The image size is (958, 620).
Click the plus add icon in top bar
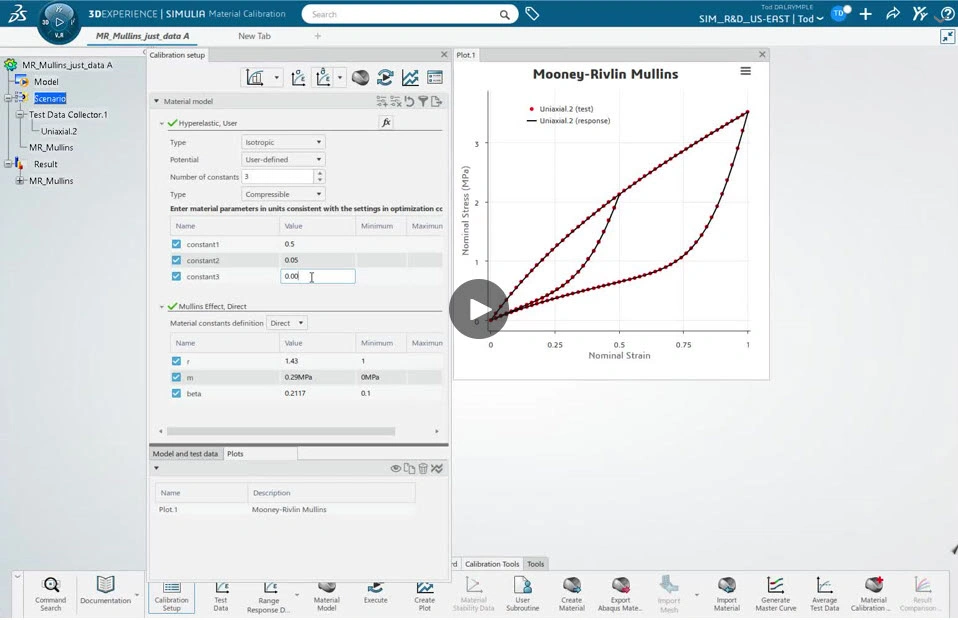(866, 14)
